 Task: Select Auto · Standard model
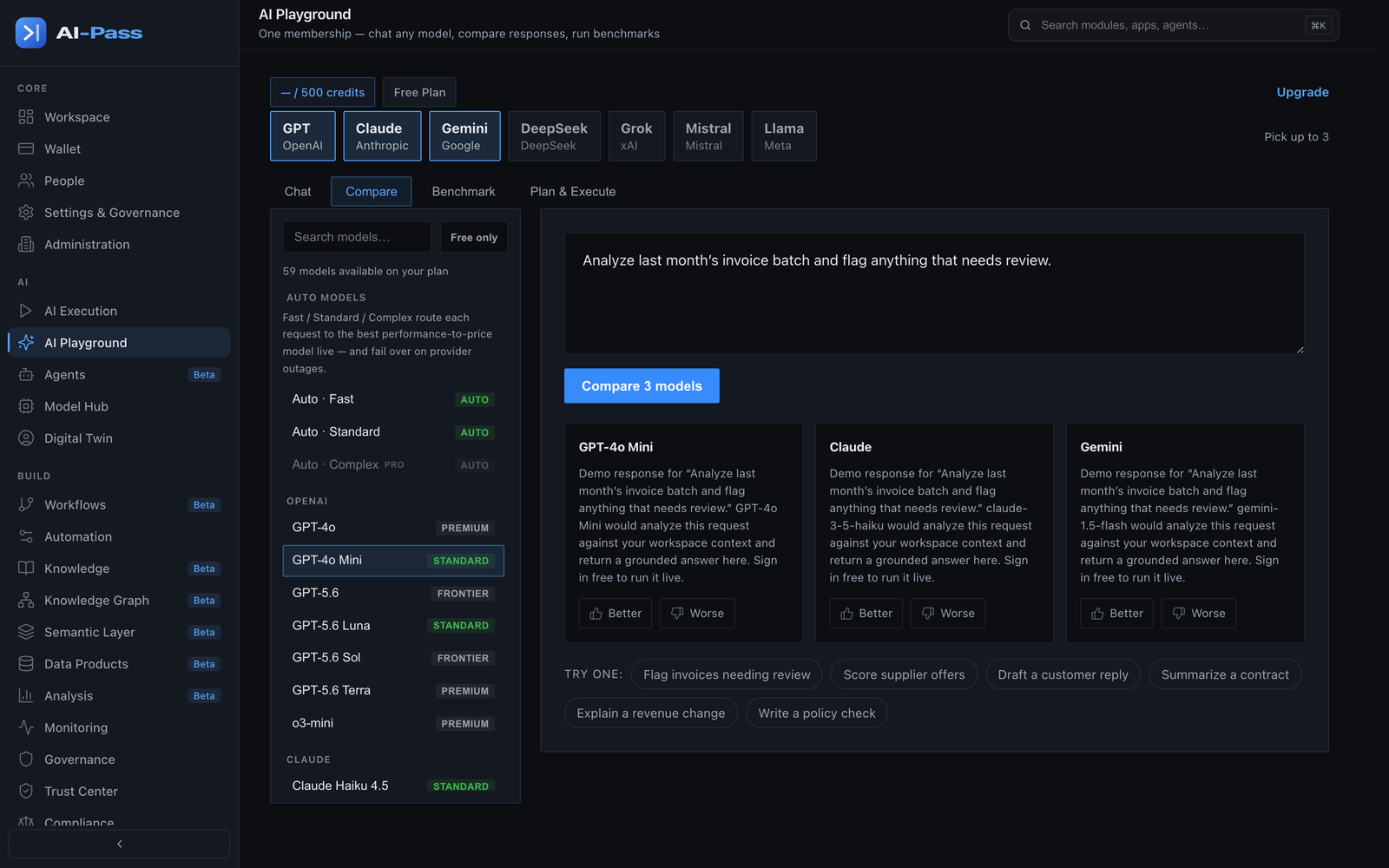[393, 432]
